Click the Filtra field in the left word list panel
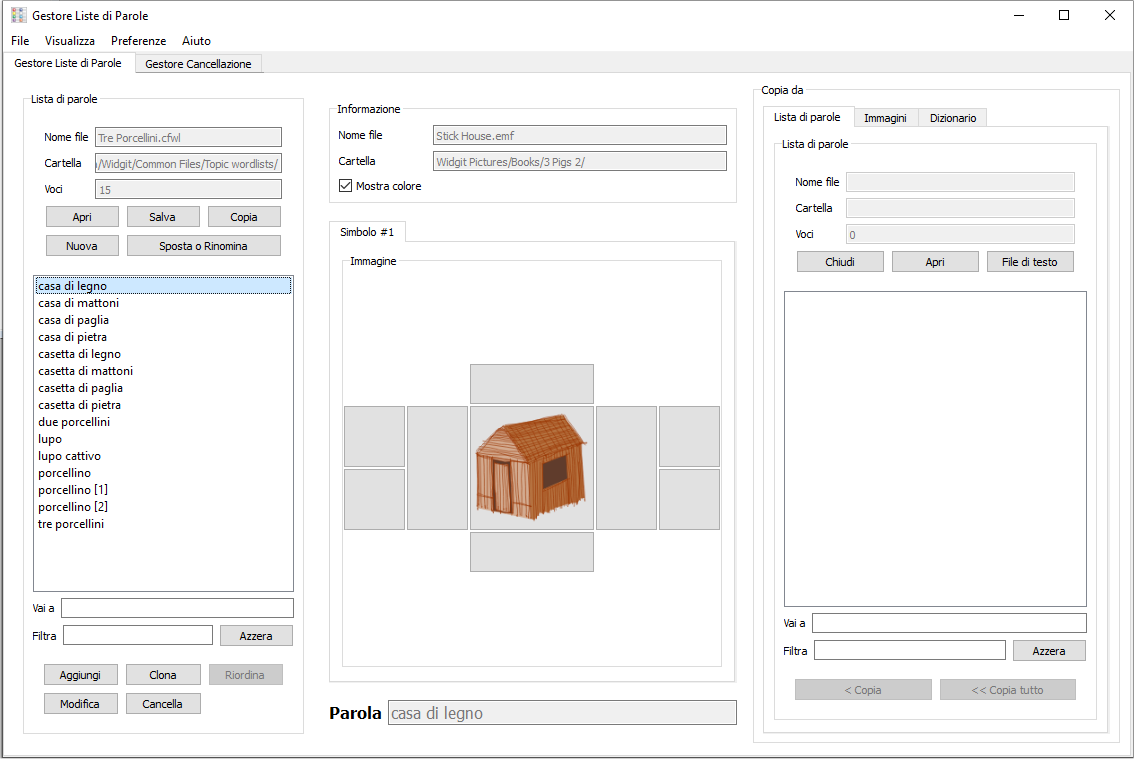Viewport: 1134px width, 759px height. pyautogui.click(x=138, y=635)
